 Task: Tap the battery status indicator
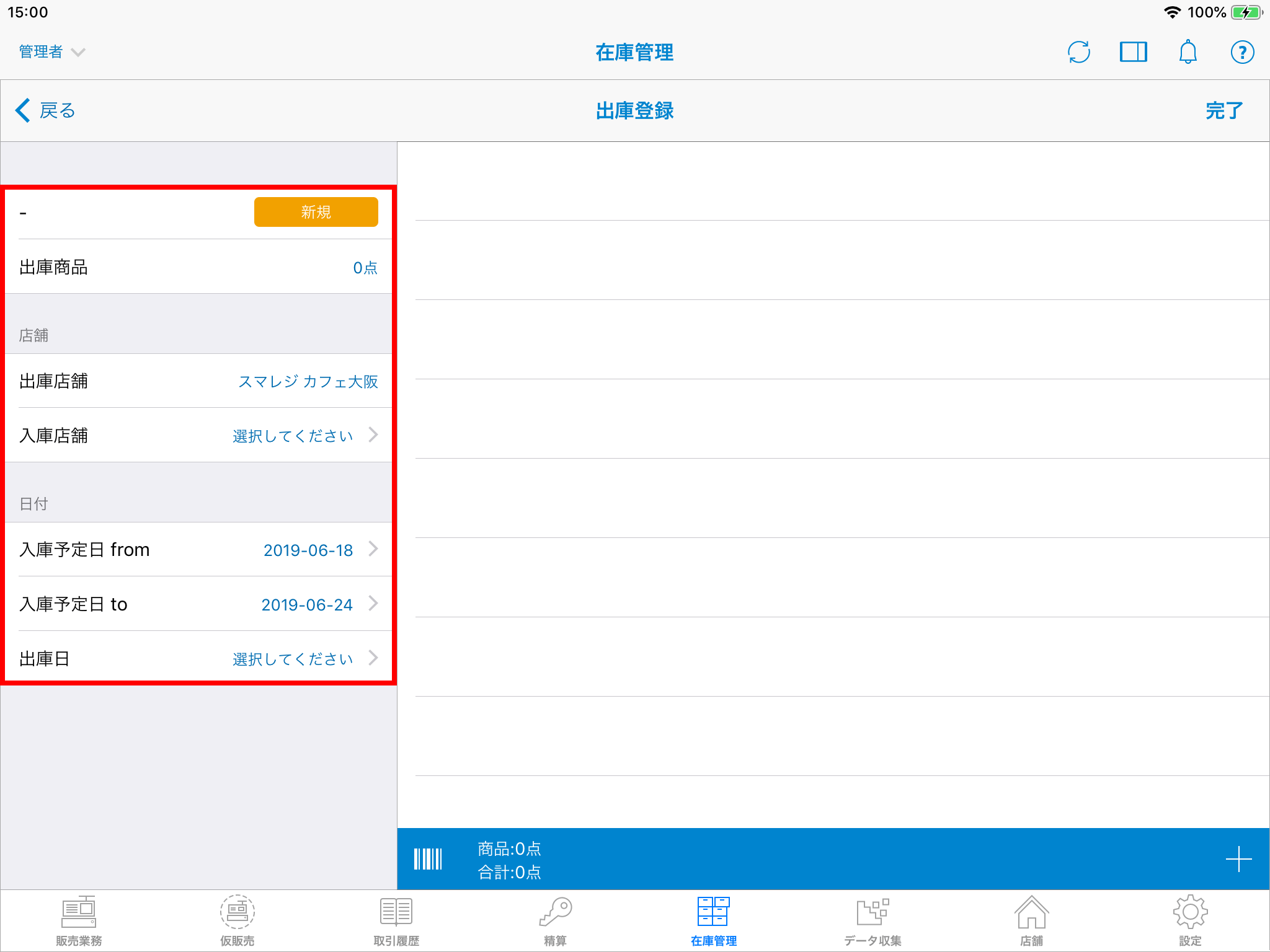[x=1247, y=12]
